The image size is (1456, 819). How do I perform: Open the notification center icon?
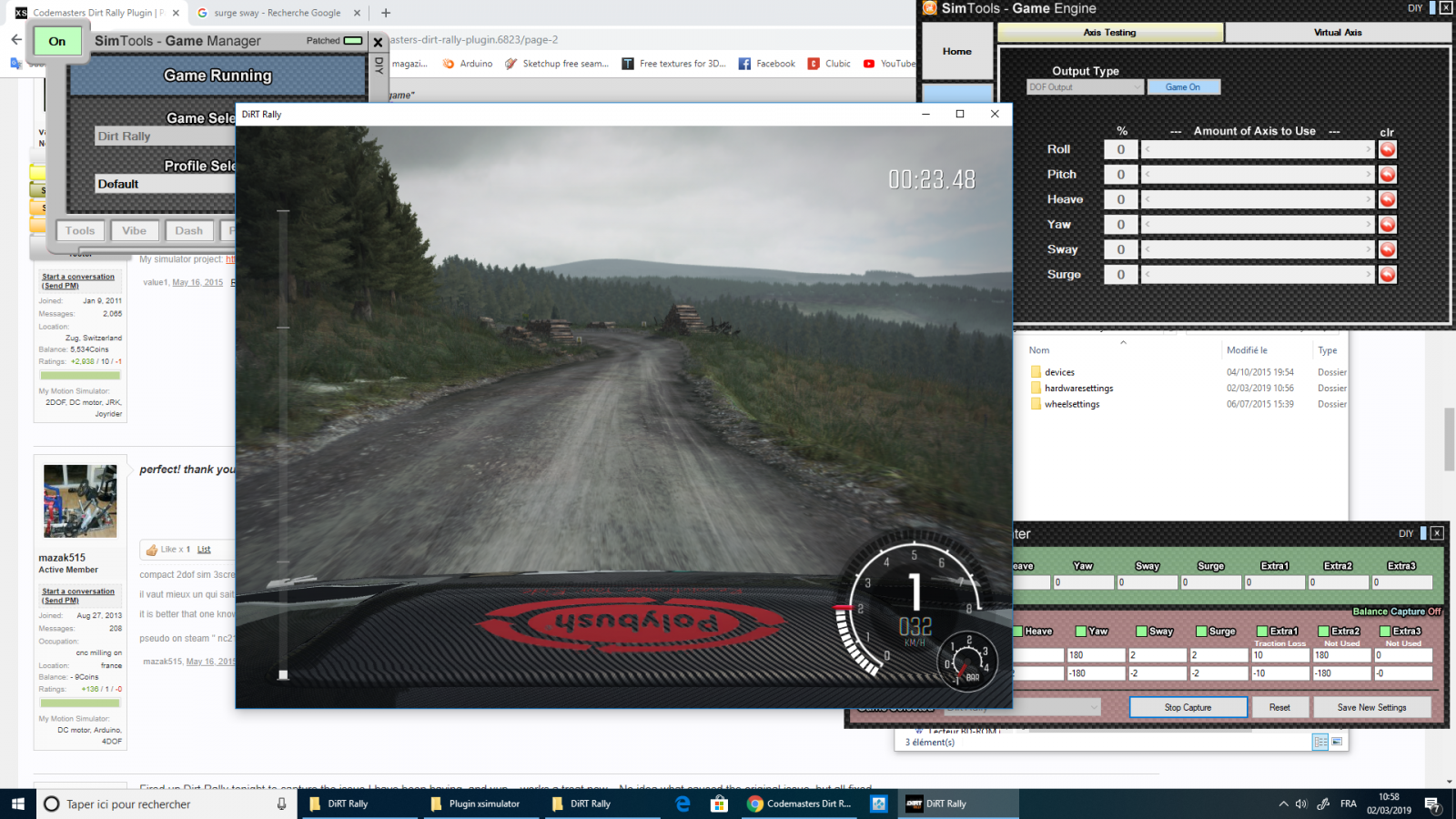[1432, 804]
